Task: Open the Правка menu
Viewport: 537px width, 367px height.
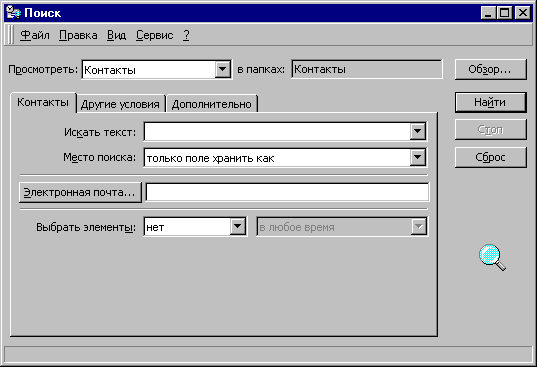Action: pos(78,35)
